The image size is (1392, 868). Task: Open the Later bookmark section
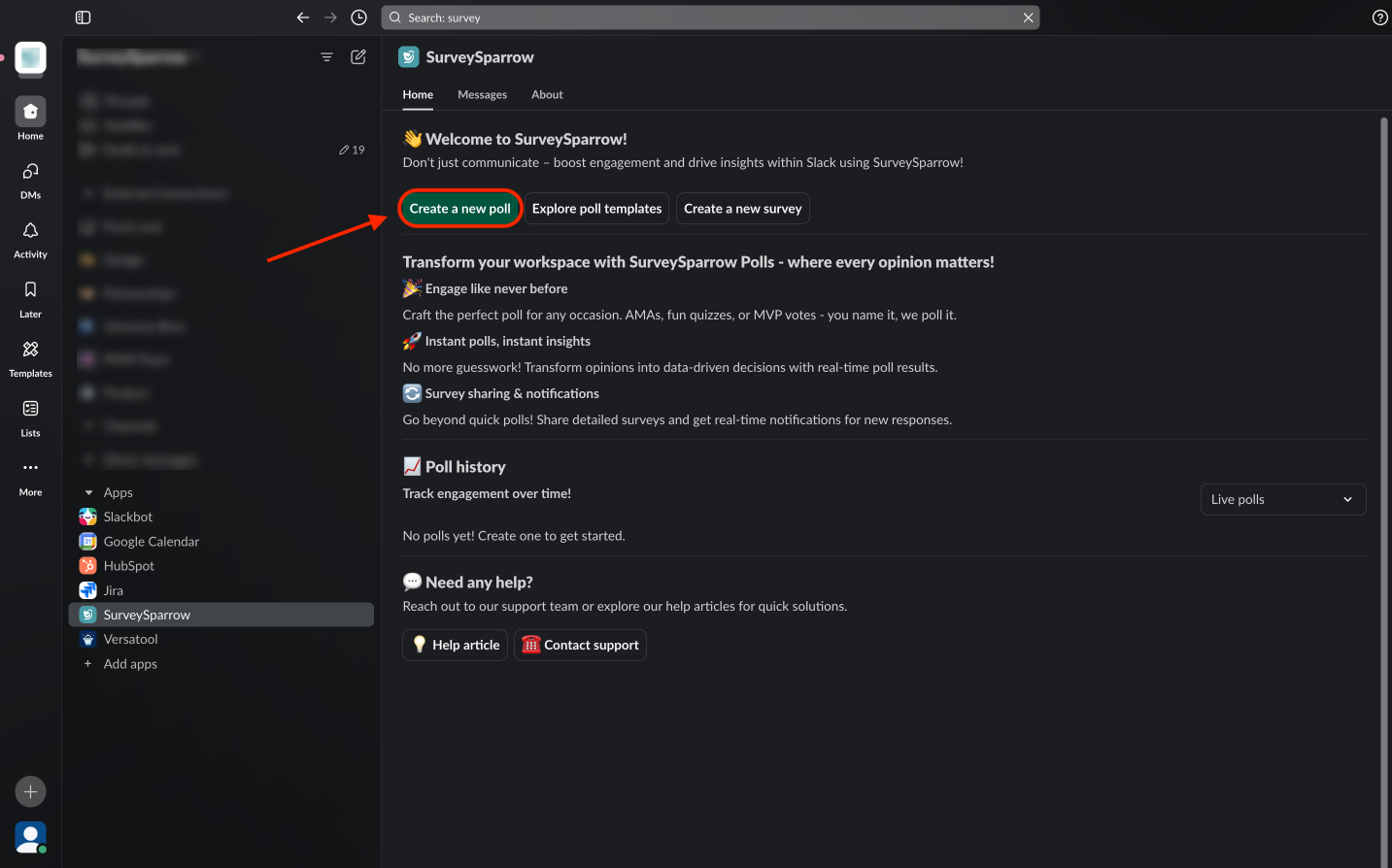coord(30,290)
